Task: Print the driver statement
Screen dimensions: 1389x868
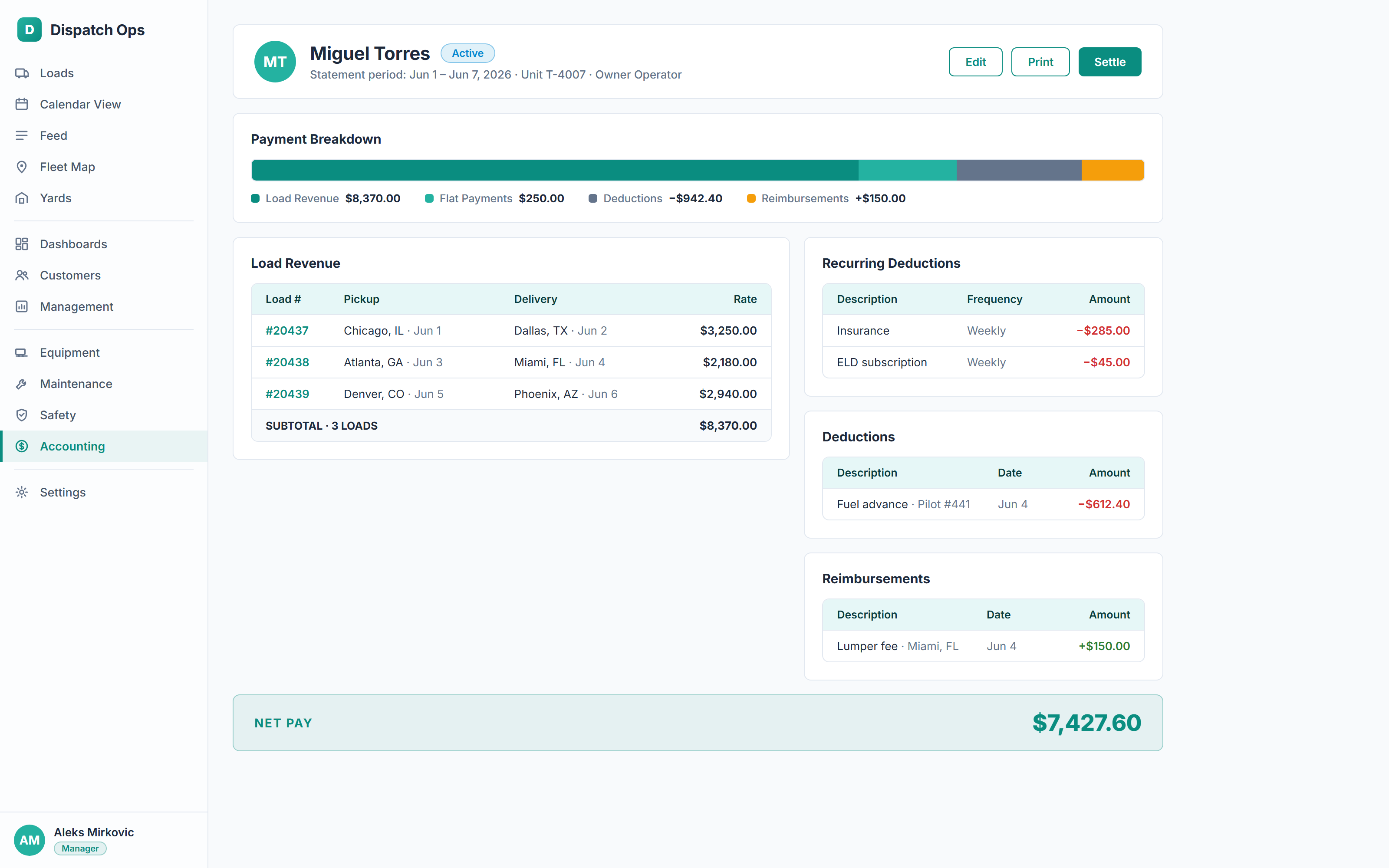Action: (1040, 62)
